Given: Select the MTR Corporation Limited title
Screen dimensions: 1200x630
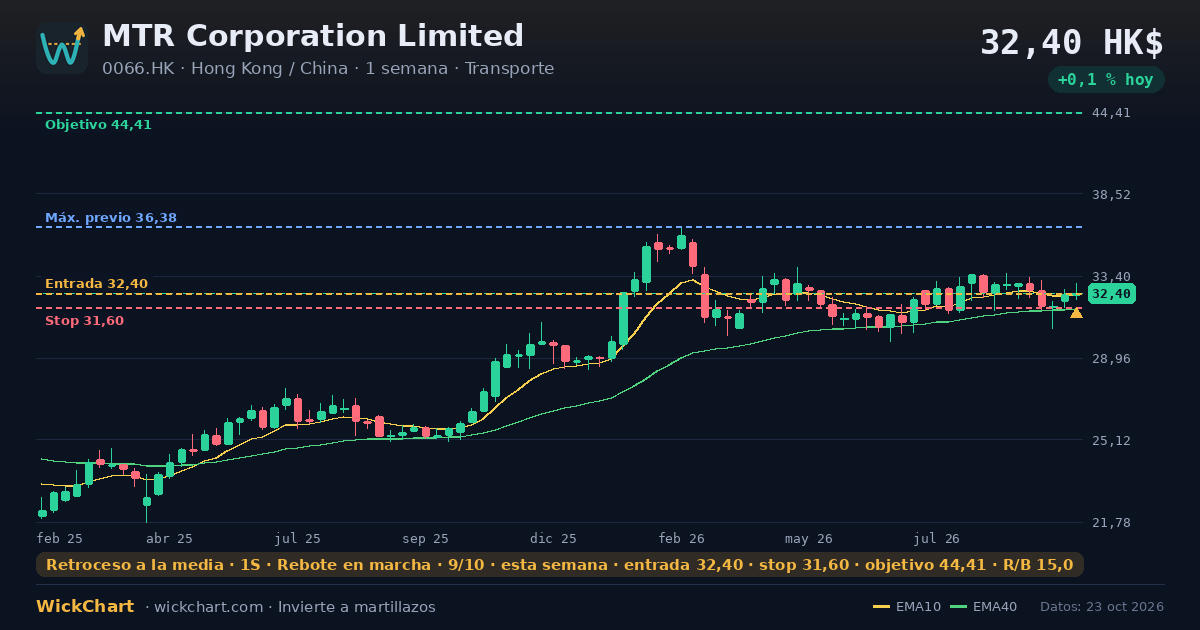Looking at the screenshot, I should pos(313,36).
